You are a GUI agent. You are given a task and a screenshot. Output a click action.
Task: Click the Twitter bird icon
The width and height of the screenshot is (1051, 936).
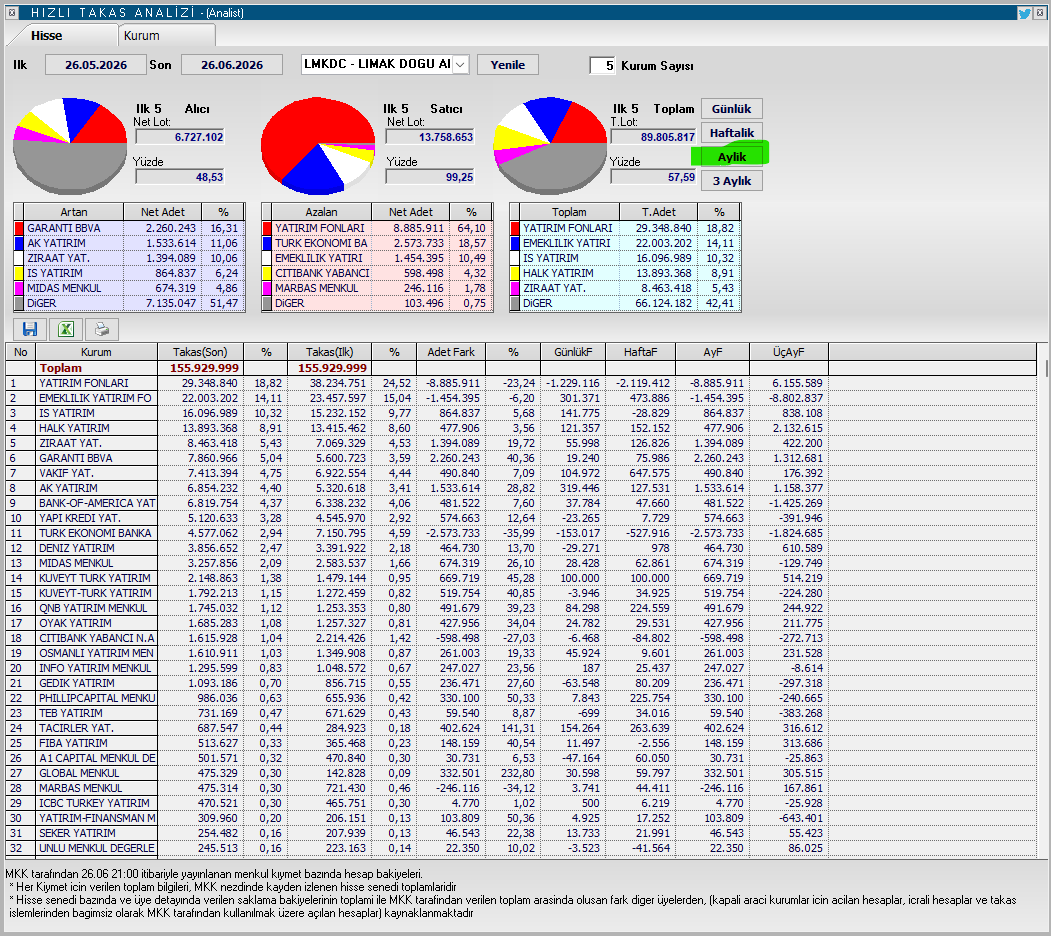(x=1025, y=13)
